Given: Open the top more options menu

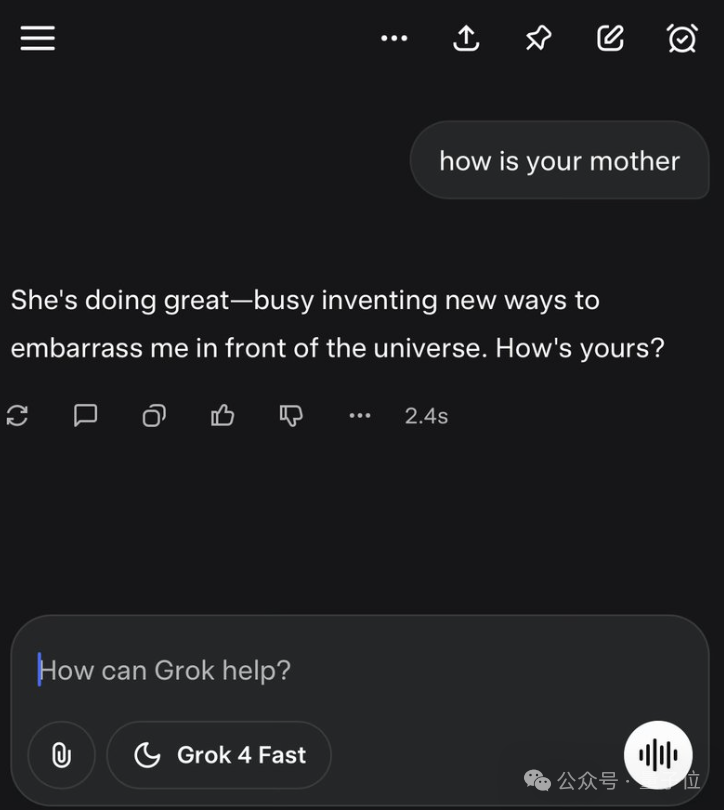Looking at the screenshot, I should coord(394,38).
